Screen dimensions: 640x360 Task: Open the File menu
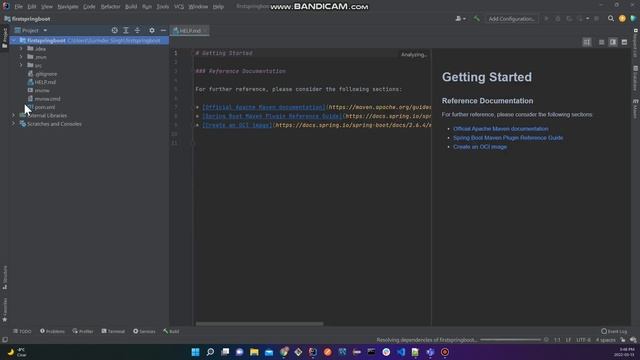pos(19,7)
